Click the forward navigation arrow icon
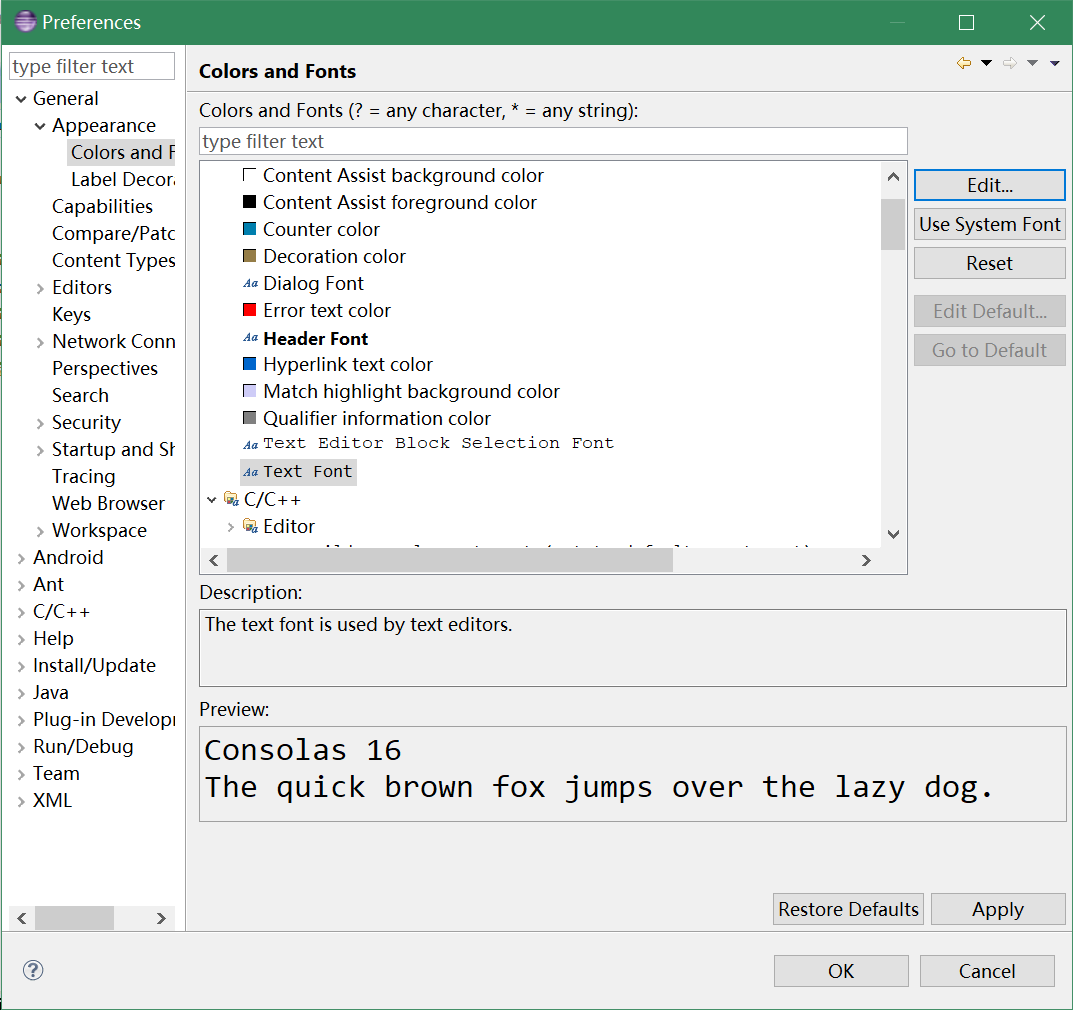1073x1010 pixels. point(1009,64)
